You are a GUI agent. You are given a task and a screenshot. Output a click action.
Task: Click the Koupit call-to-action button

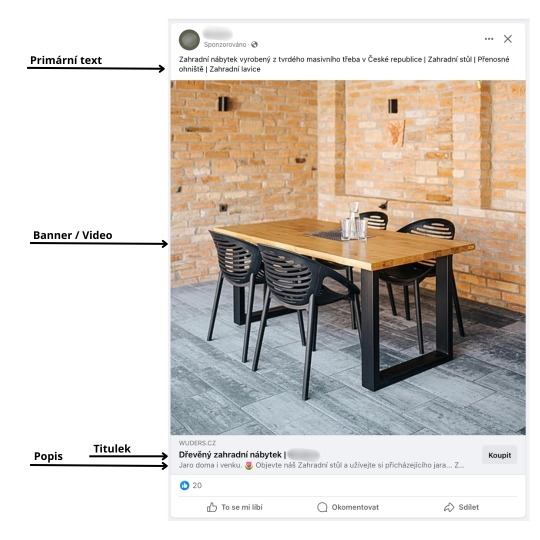point(499,455)
